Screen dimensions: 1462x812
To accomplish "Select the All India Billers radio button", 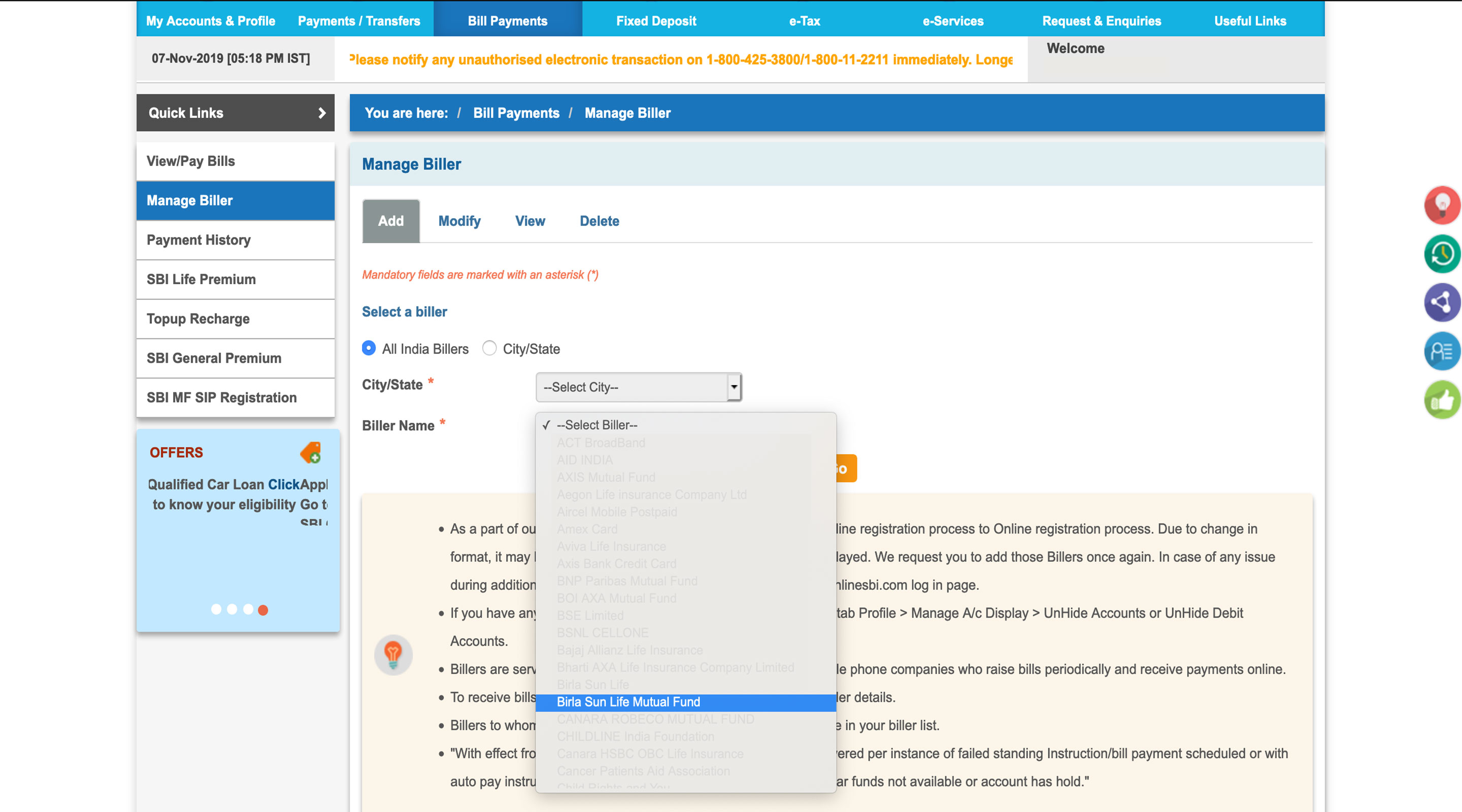I will coord(369,349).
